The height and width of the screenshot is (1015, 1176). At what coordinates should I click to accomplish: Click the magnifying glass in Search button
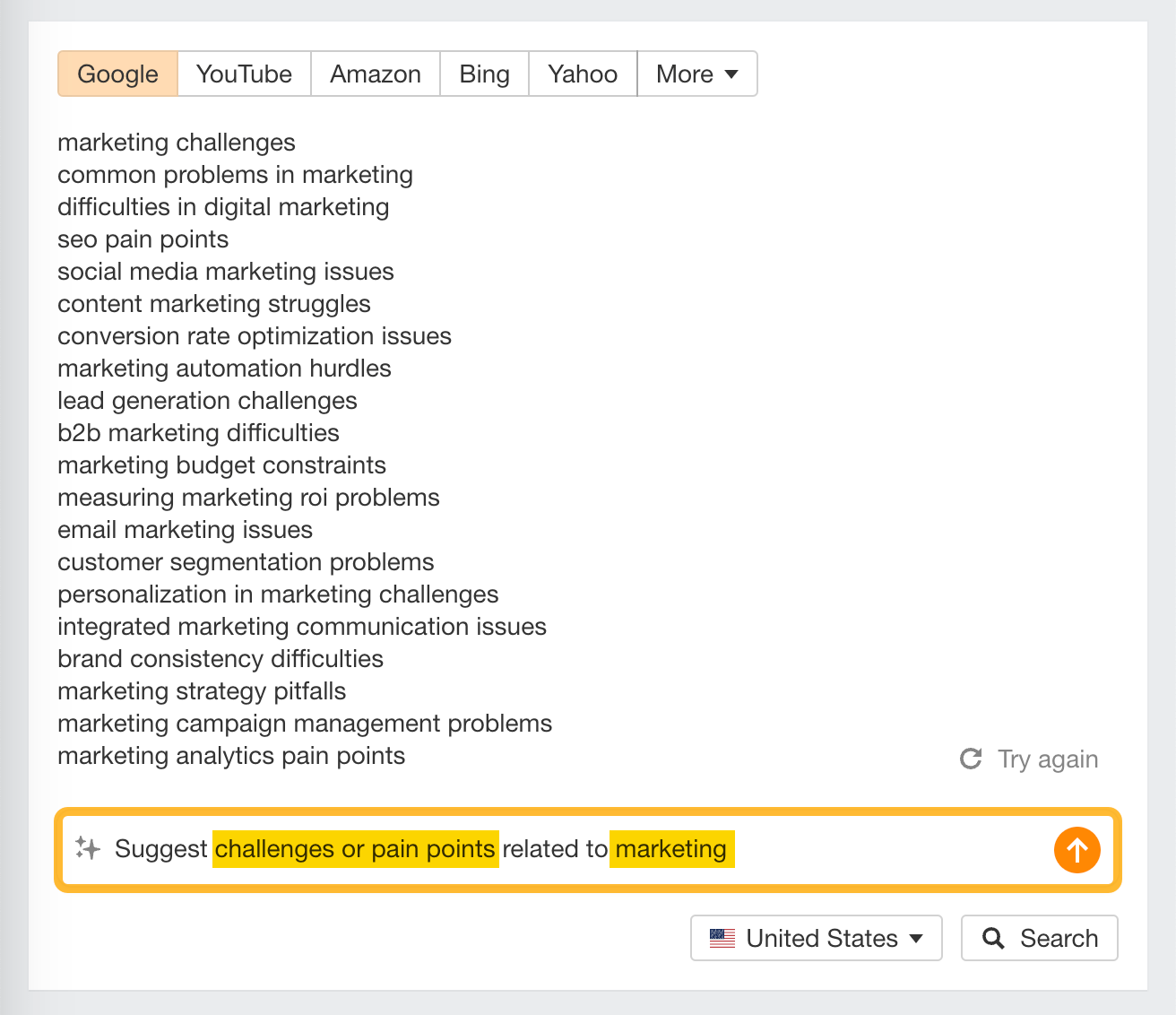tap(994, 938)
